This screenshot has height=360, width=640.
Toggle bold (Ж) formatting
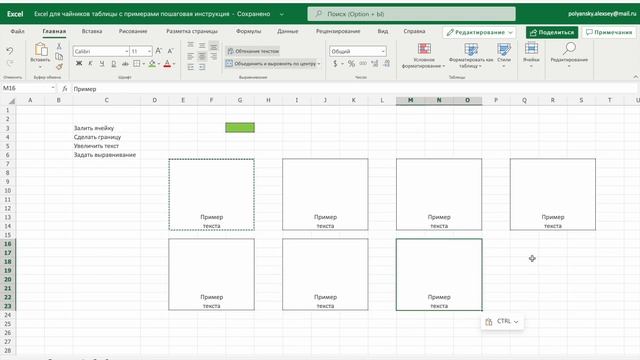(79, 64)
